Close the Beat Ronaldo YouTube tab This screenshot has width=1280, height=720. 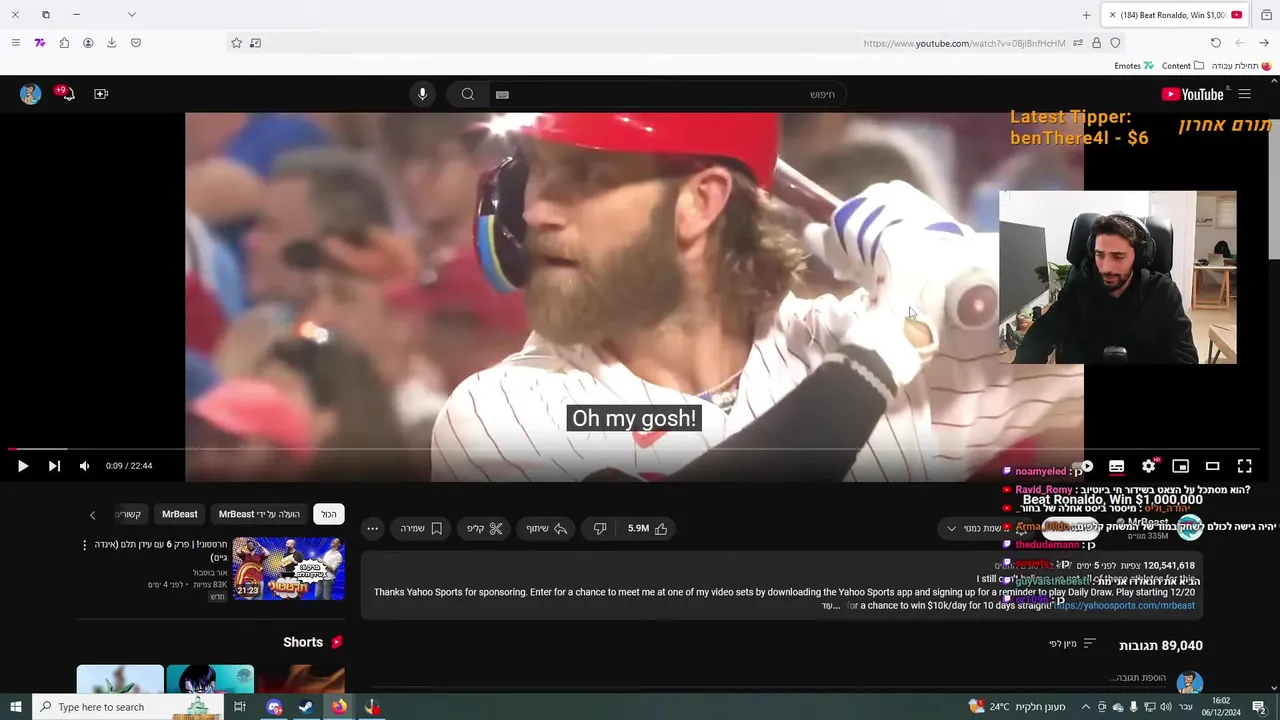(x=1112, y=15)
